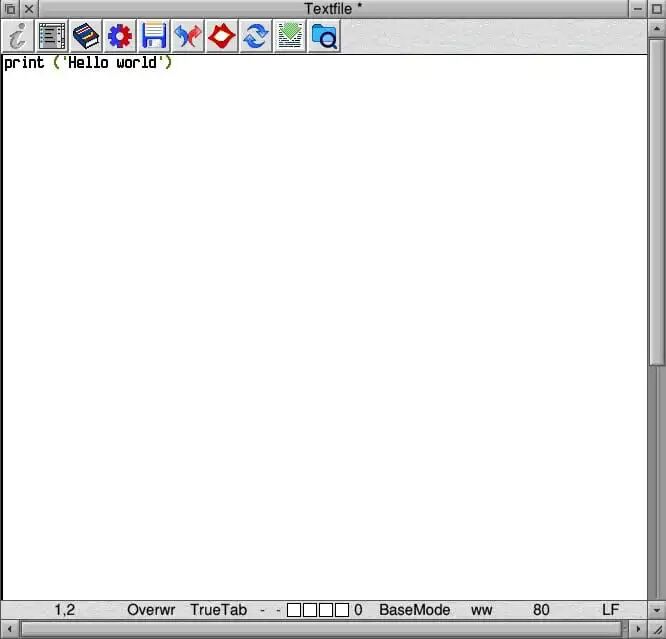Image resolution: width=666 pixels, height=639 pixels.
Task: Toggle the second empty box in status bar
Action: tap(310, 610)
